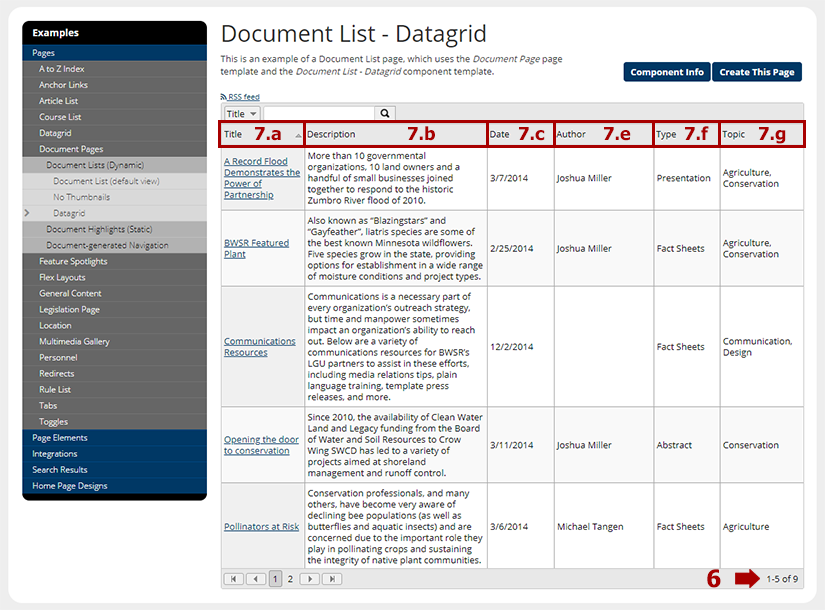
Task: Select Feature Spotlights in the sidebar
Action: click(x=73, y=262)
